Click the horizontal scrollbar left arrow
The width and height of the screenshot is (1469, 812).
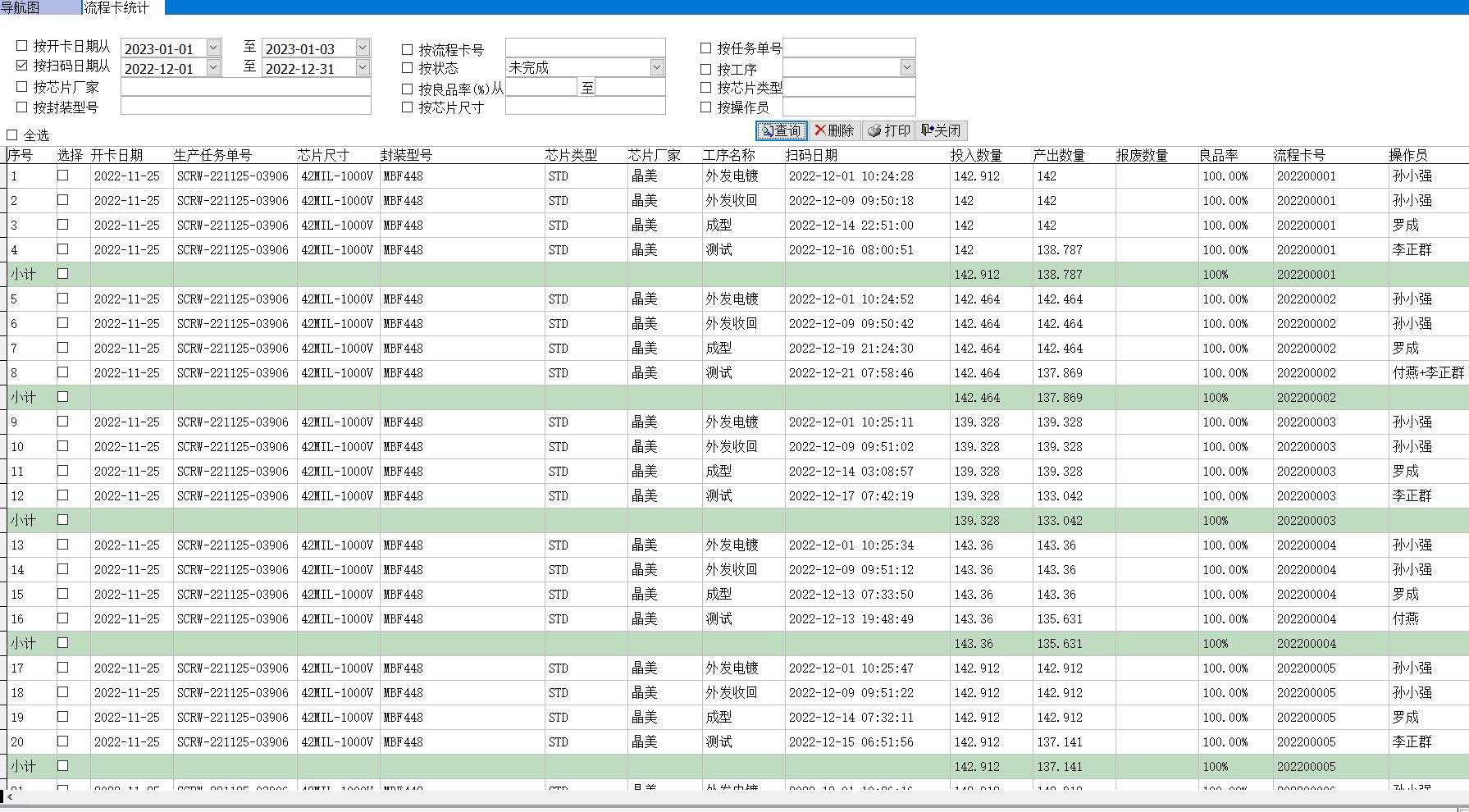[x=10, y=796]
